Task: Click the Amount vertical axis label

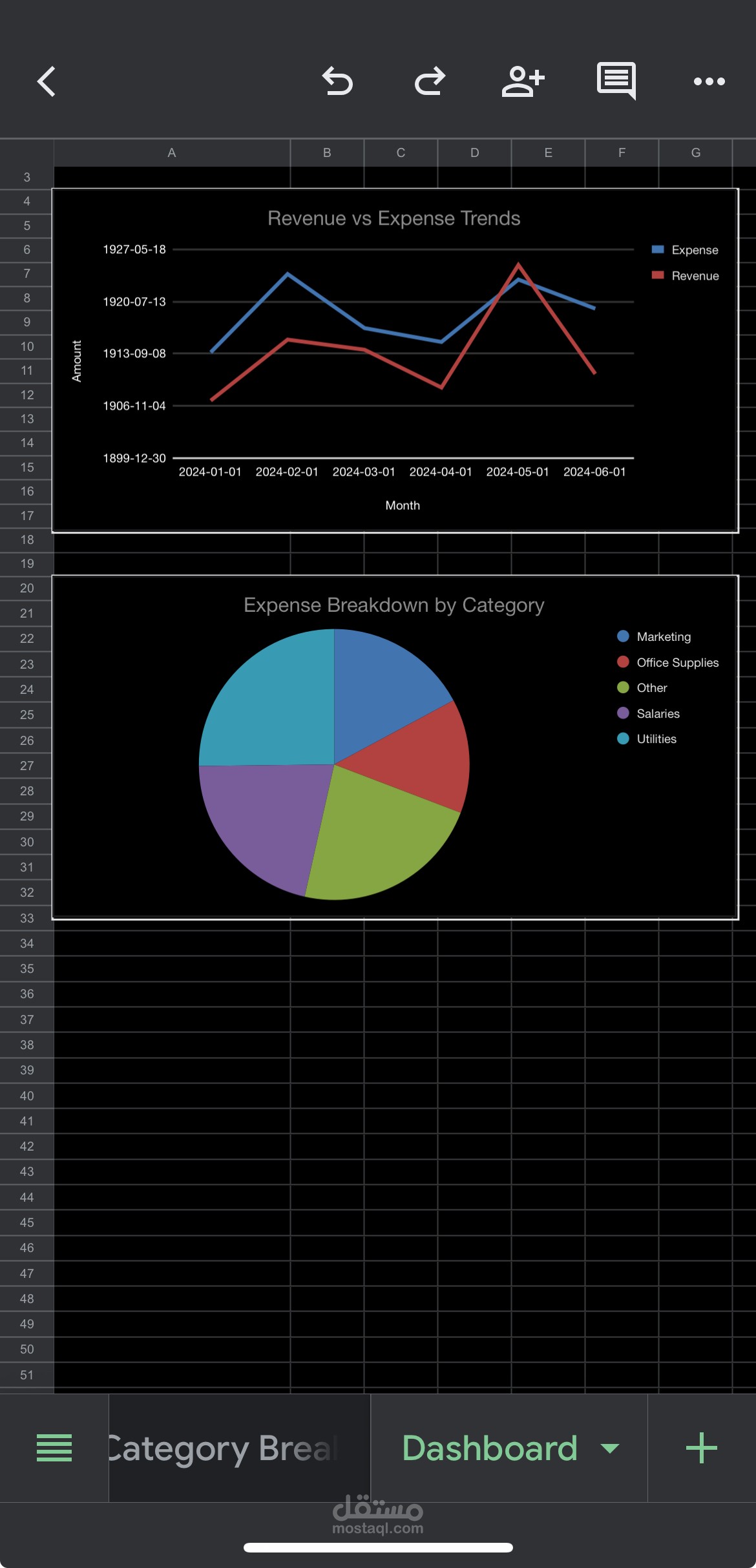Action: pos(76,361)
